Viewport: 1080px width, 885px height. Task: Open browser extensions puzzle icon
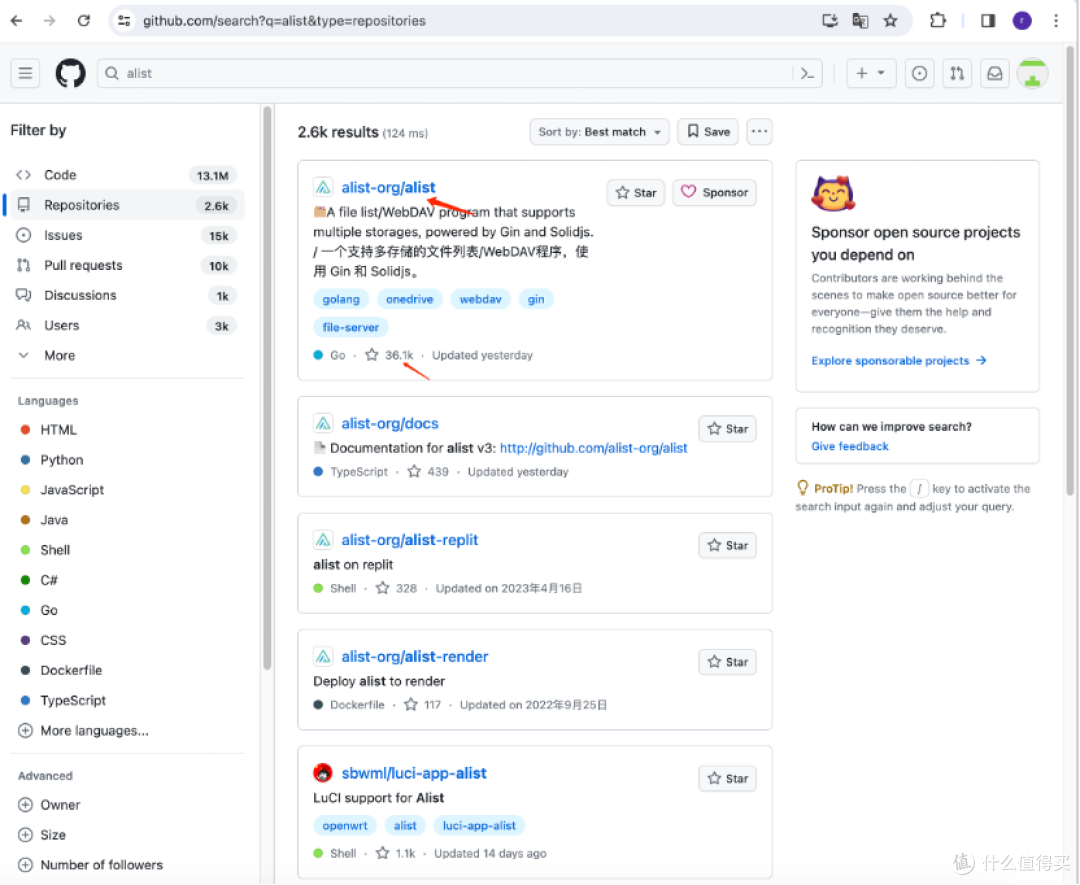tap(937, 21)
